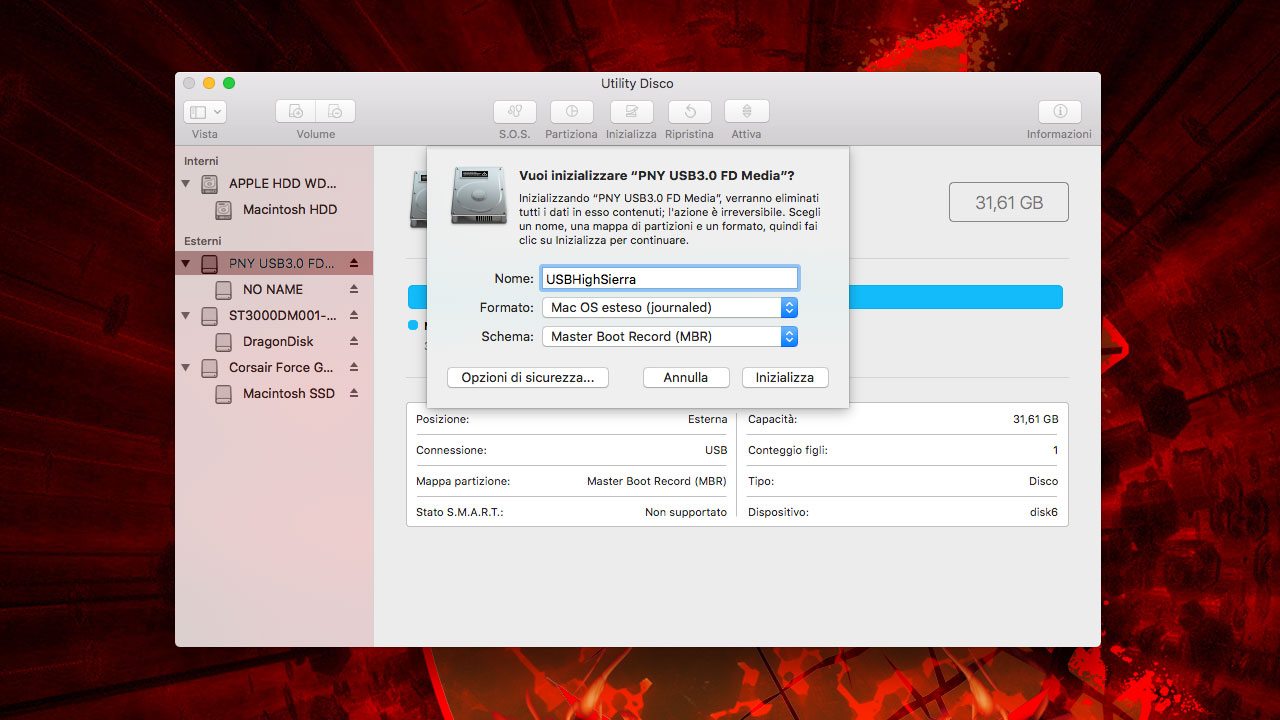The height and width of the screenshot is (720, 1280).
Task: Eject the DragonDisk volume
Action: click(354, 341)
